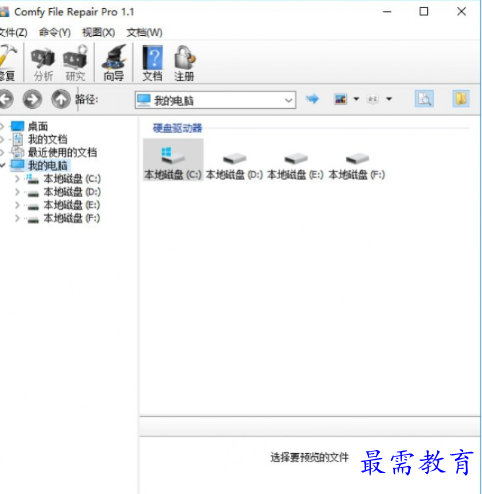The width and height of the screenshot is (482, 494).
Task: Select tree item 本地磁盘 (C:)
Action: pos(72,179)
